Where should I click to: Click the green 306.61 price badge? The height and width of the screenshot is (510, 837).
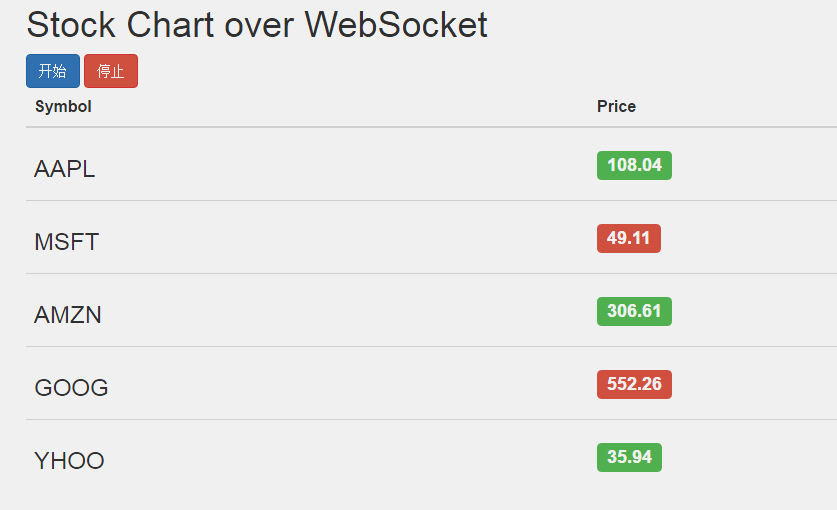(x=634, y=311)
